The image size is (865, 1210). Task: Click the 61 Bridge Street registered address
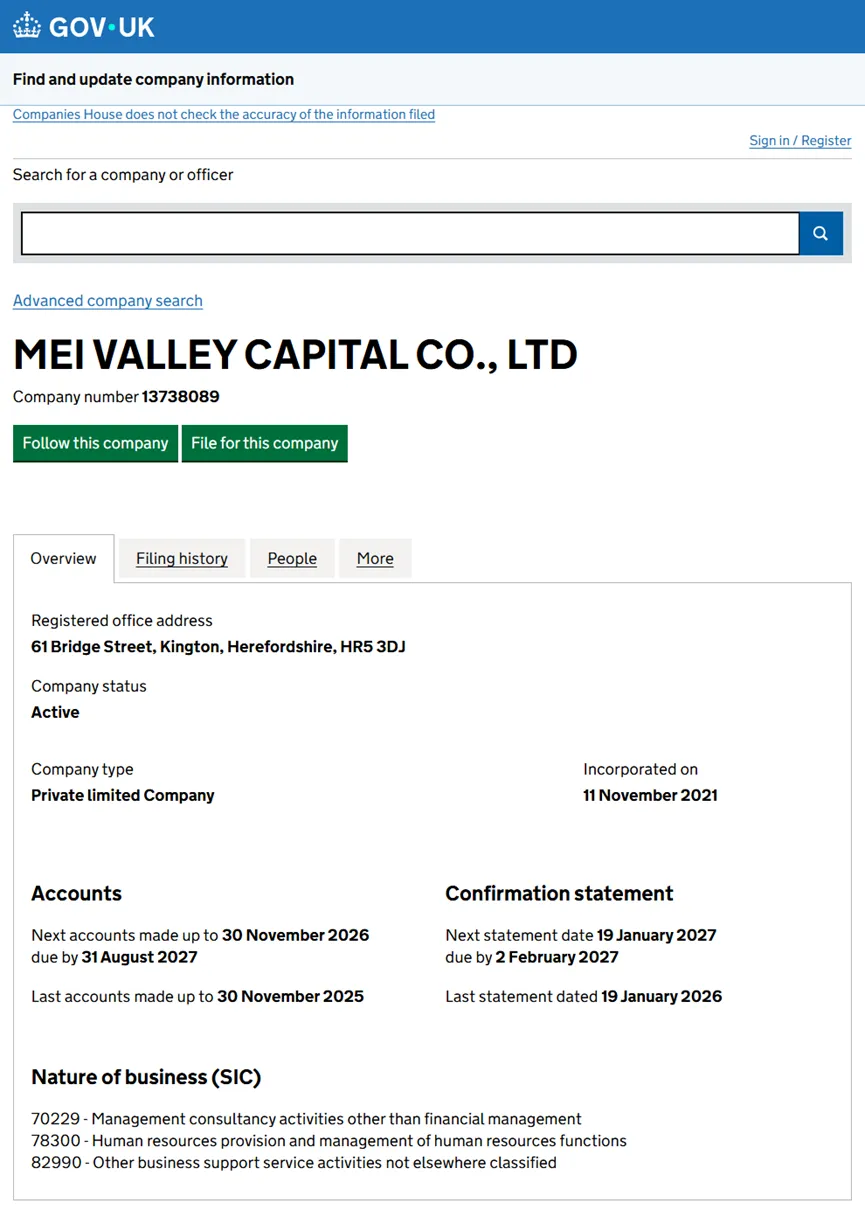pyautogui.click(x=218, y=647)
